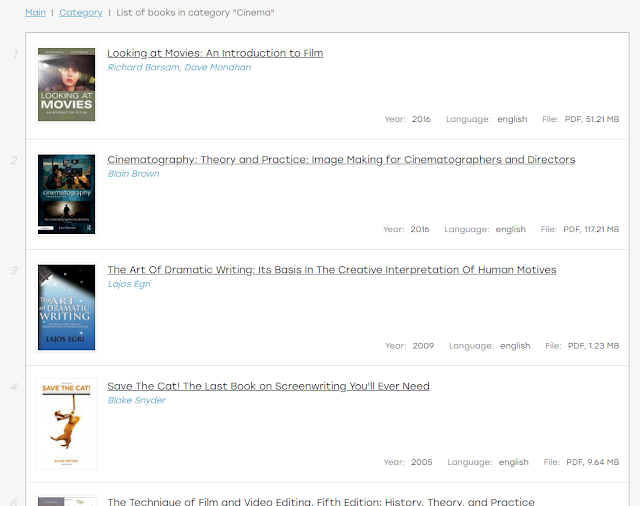Open author Richard Barsam, Dave Monahan link
This screenshot has width=640, height=506.
coord(179,67)
